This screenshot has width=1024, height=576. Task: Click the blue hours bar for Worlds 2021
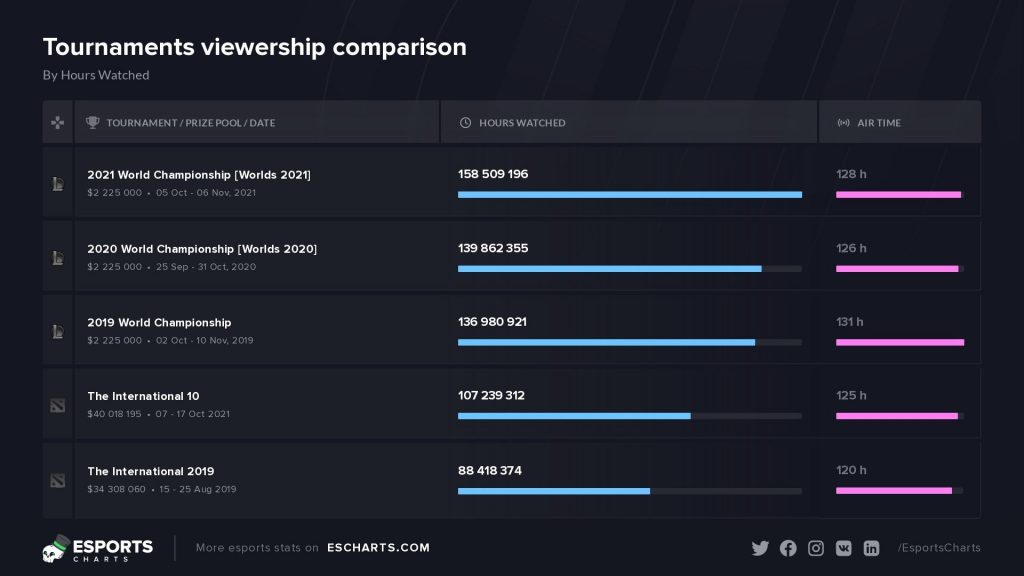click(630, 195)
